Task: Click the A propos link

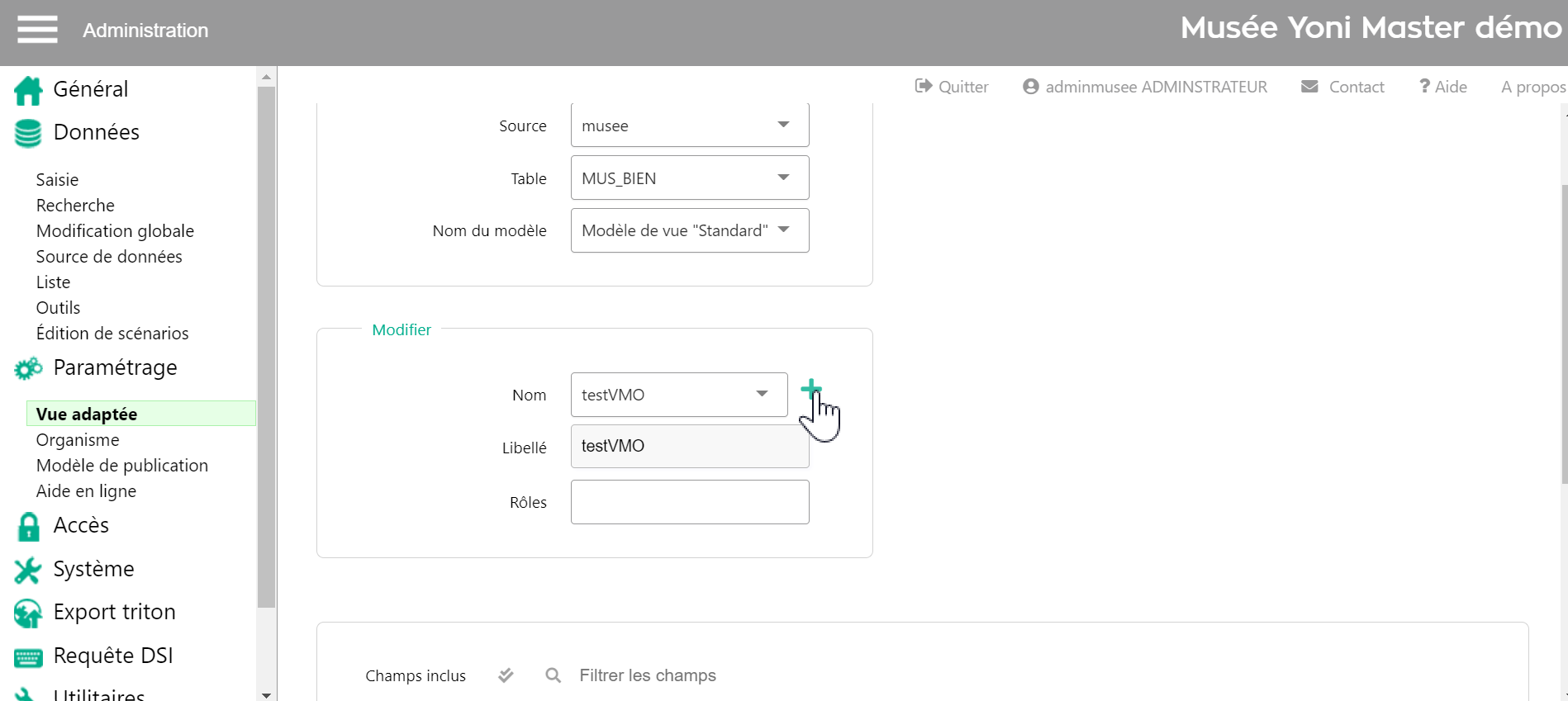Action: tap(1533, 87)
